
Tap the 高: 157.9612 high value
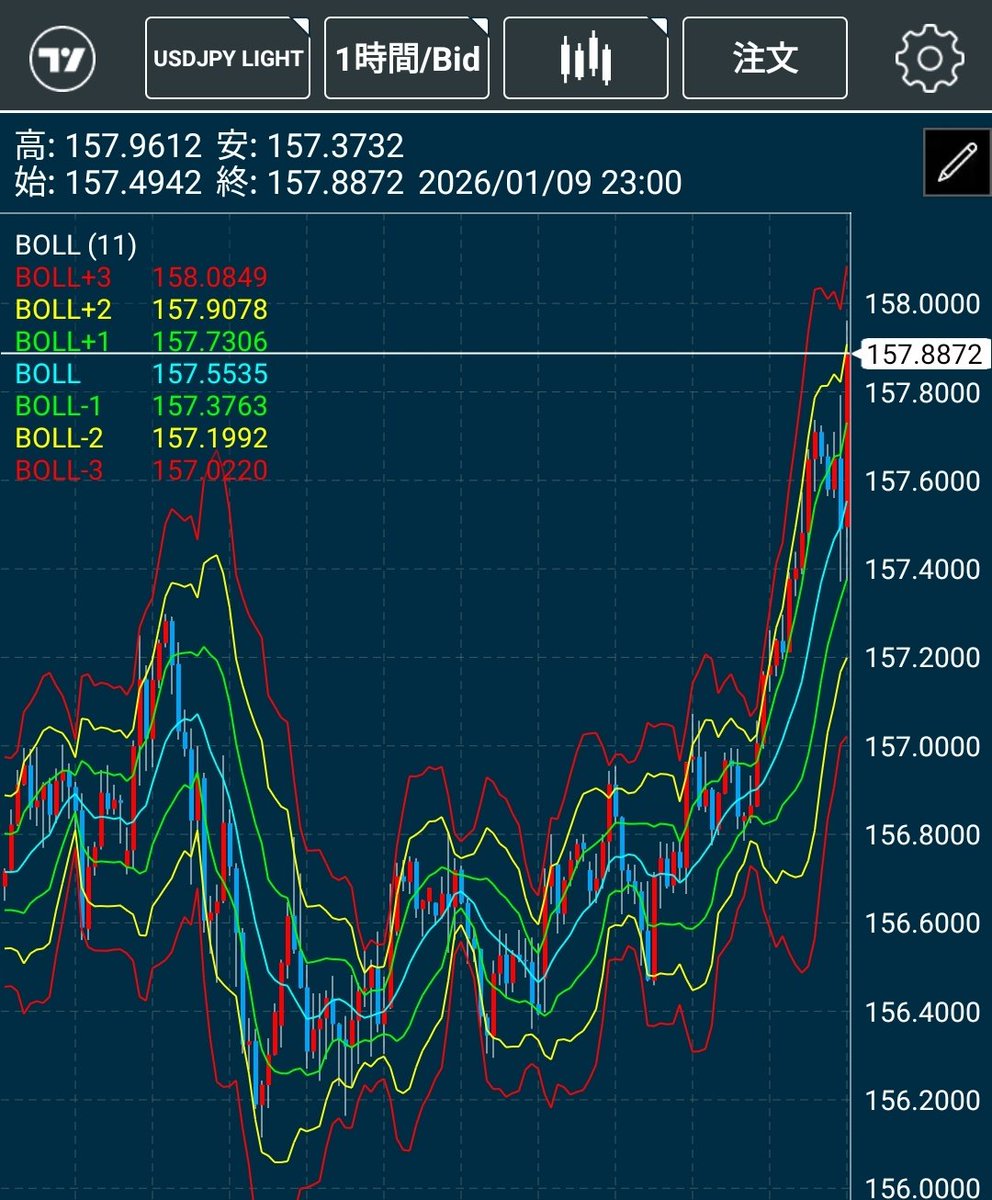[108, 148]
